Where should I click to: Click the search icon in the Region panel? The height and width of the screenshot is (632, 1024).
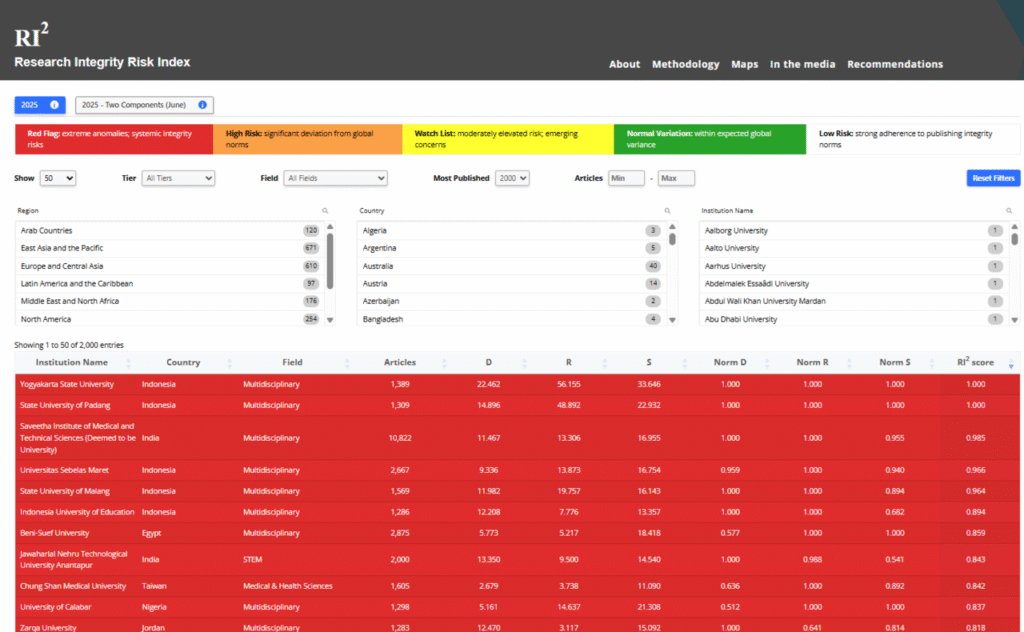(325, 211)
